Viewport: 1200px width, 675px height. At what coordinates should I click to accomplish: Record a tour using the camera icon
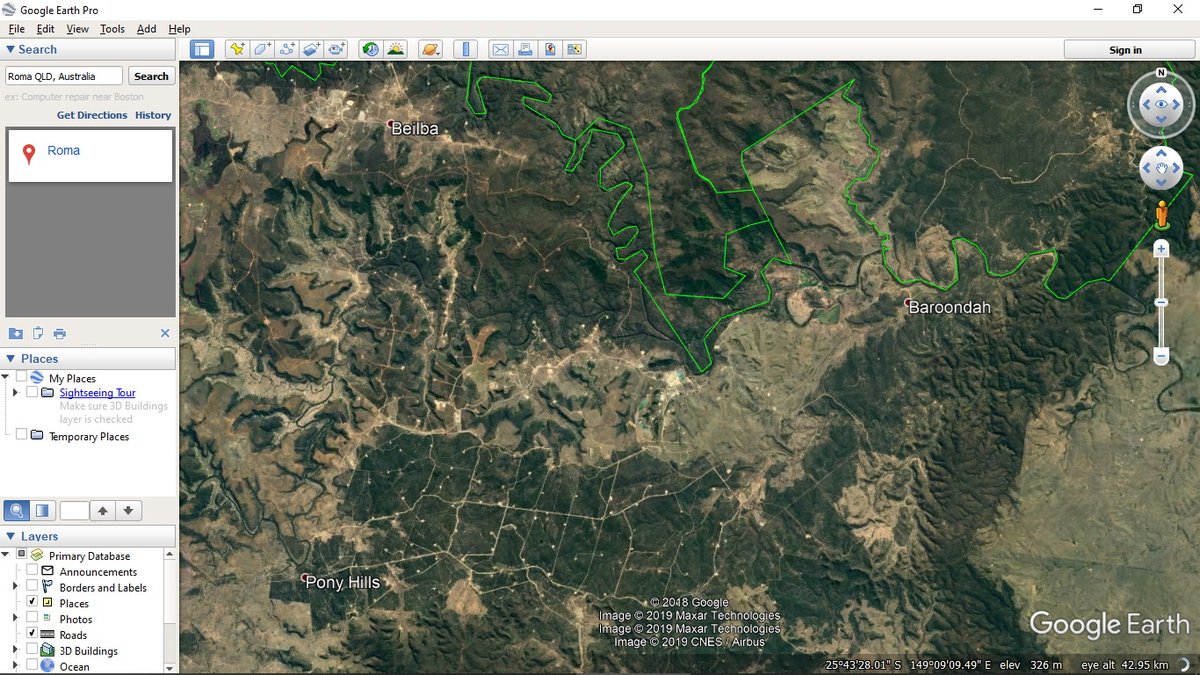coord(337,49)
